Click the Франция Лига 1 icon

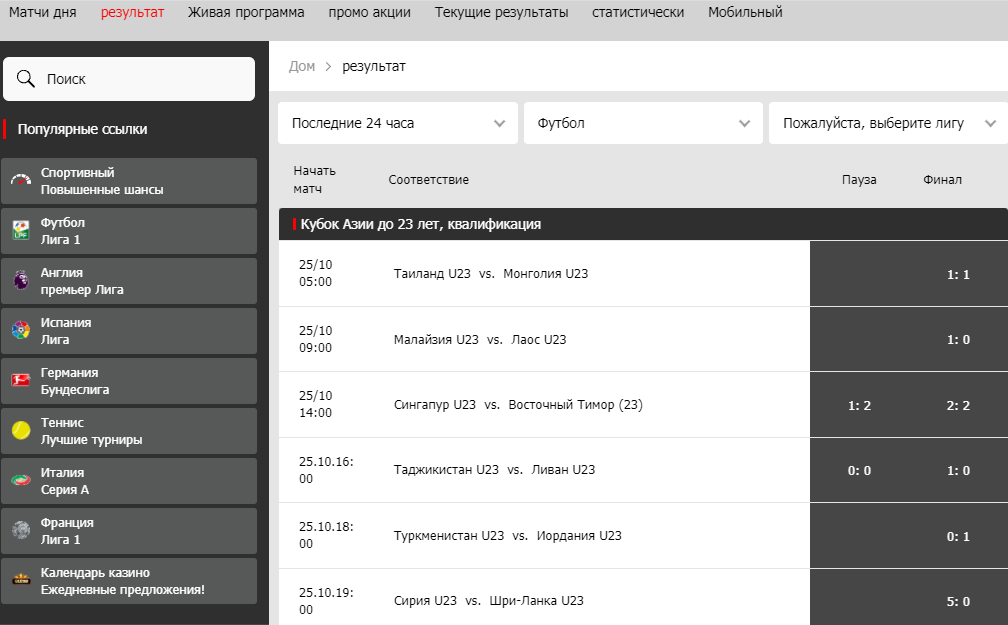21,530
